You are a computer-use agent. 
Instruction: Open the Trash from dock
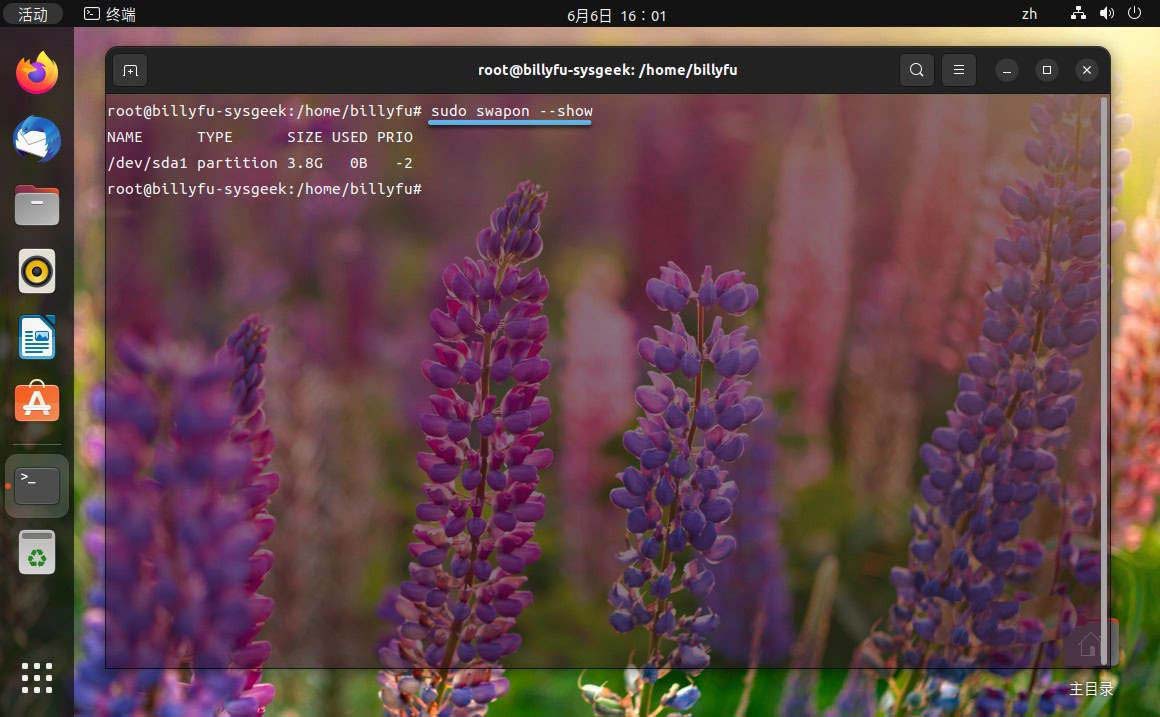37,552
